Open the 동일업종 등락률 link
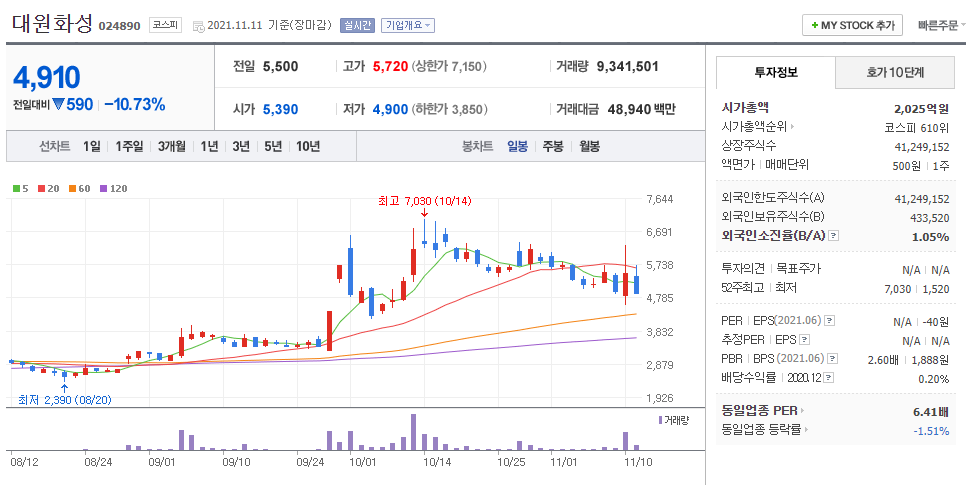 pos(767,430)
